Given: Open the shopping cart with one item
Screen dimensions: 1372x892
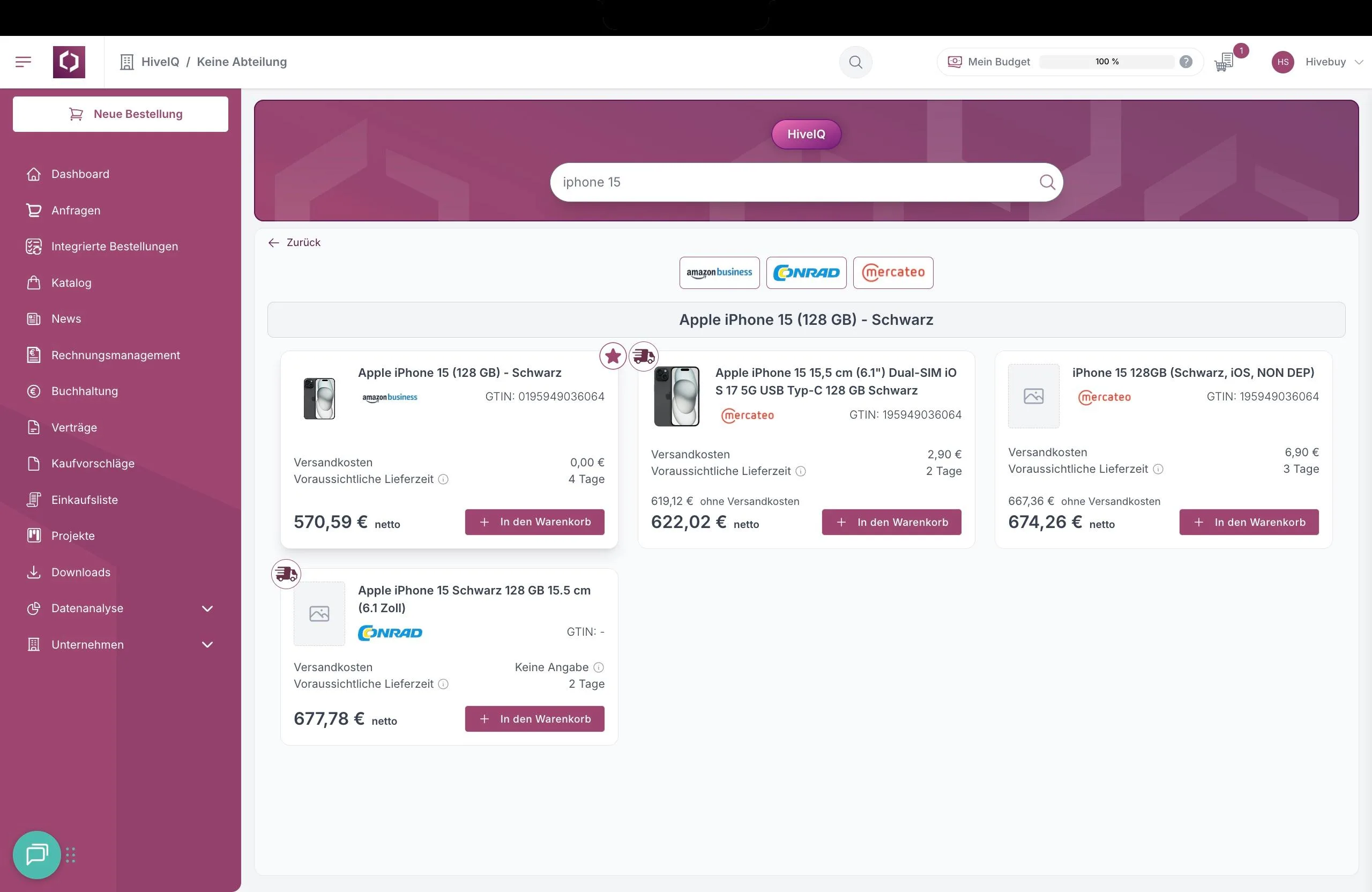Looking at the screenshot, I should click(1224, 62).
